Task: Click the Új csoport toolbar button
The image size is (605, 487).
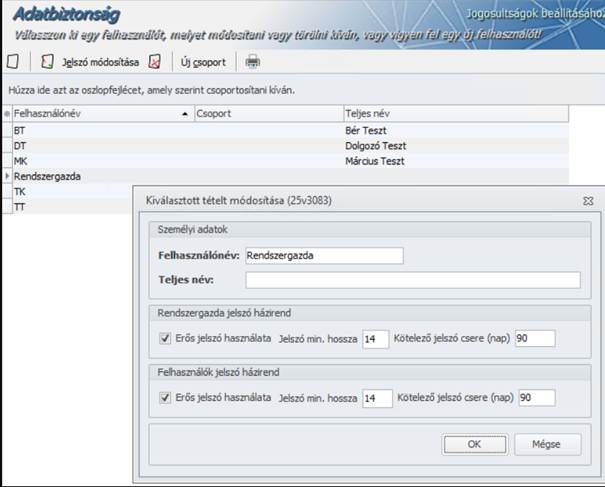Action: pos(203,62)
